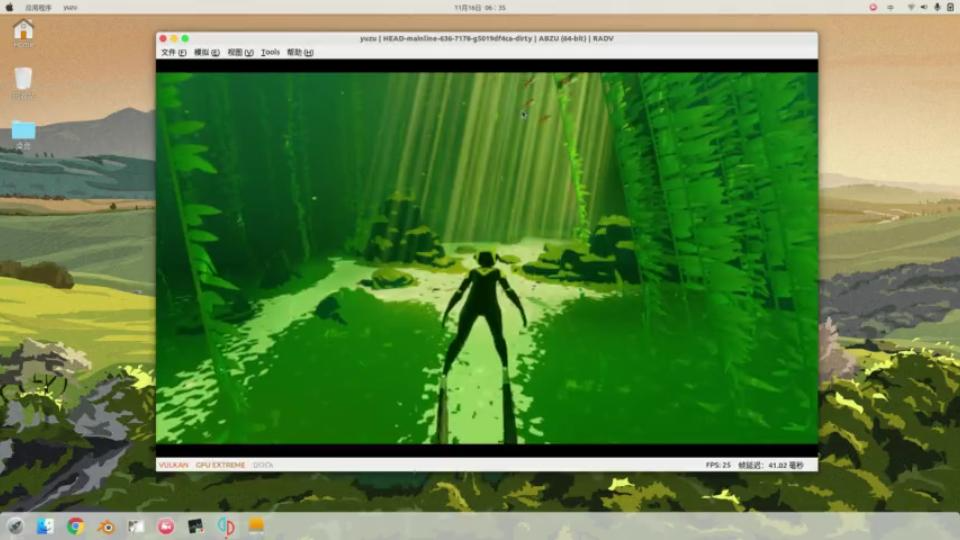Close the yuzu window with red button
Image resolution: width=960 pixels, height=540 pixels.
(x=163, y=39)
